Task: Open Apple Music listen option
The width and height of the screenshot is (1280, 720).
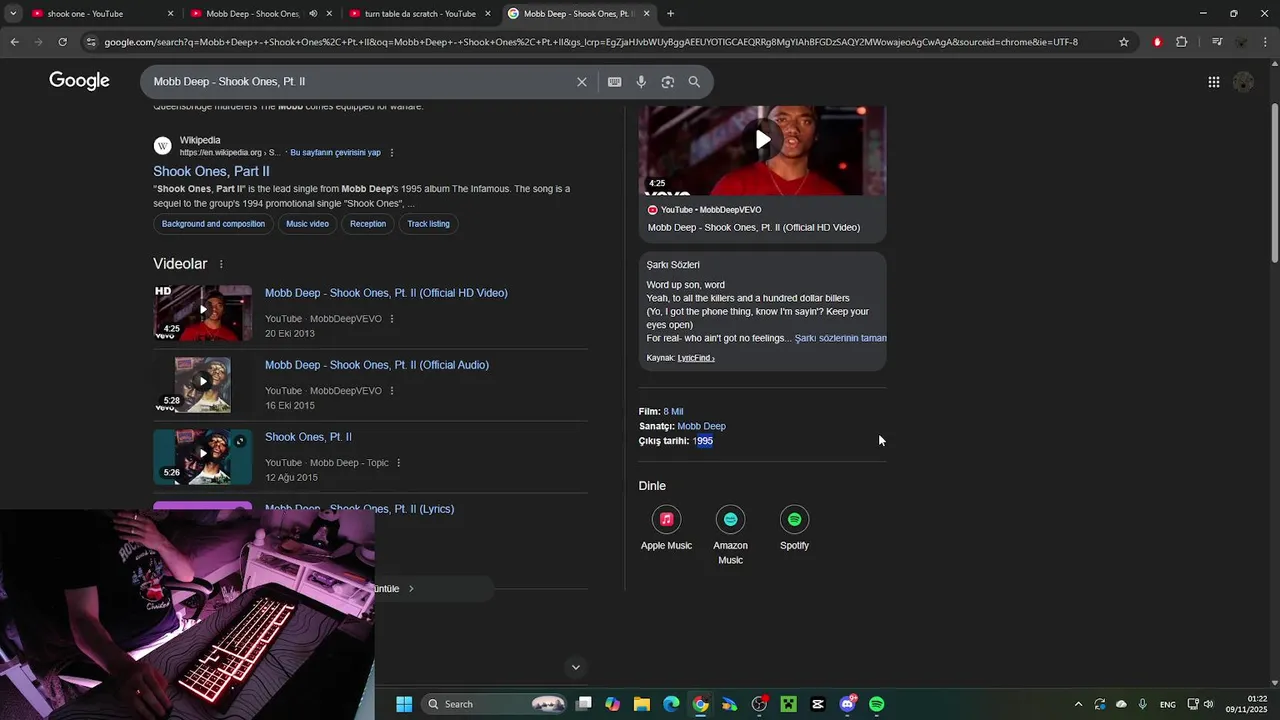Action: tap(666, 529)
